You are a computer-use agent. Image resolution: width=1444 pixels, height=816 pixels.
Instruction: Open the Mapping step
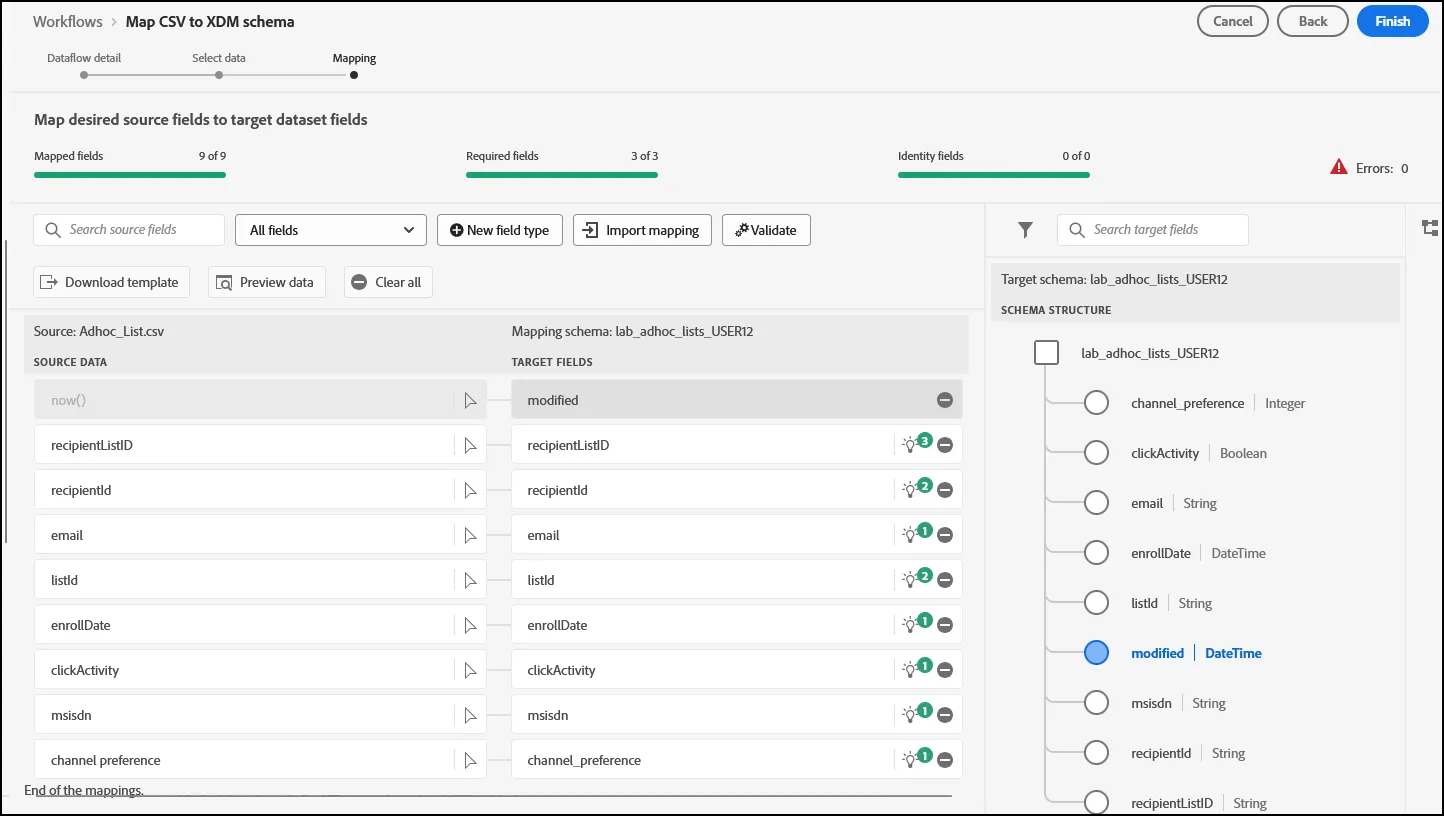tap(354, 65)
